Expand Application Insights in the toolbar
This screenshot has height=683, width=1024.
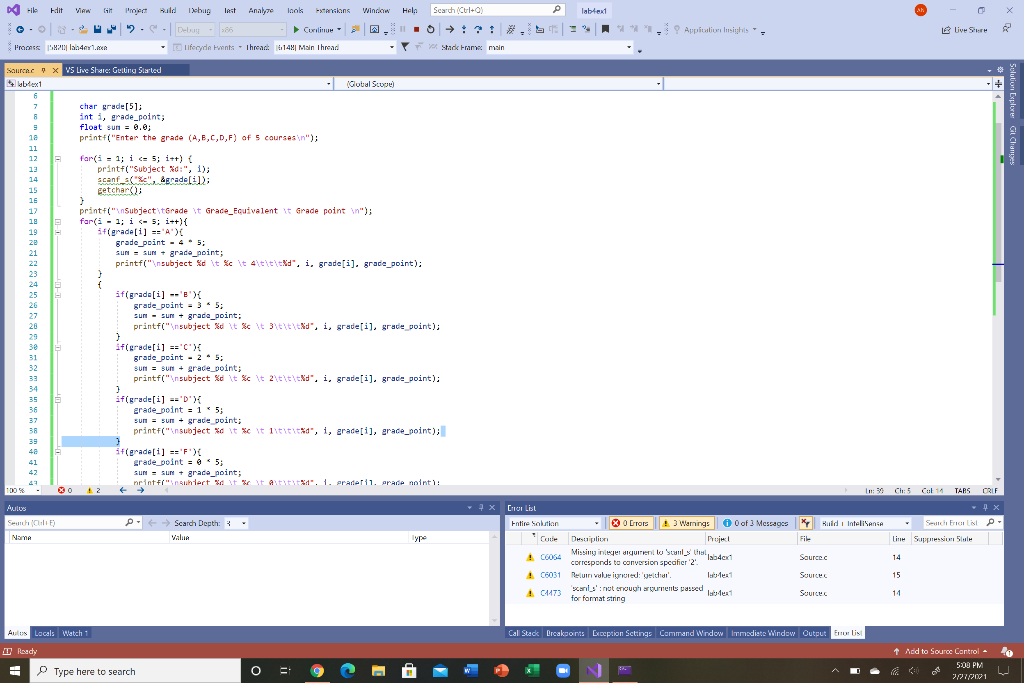754,30
